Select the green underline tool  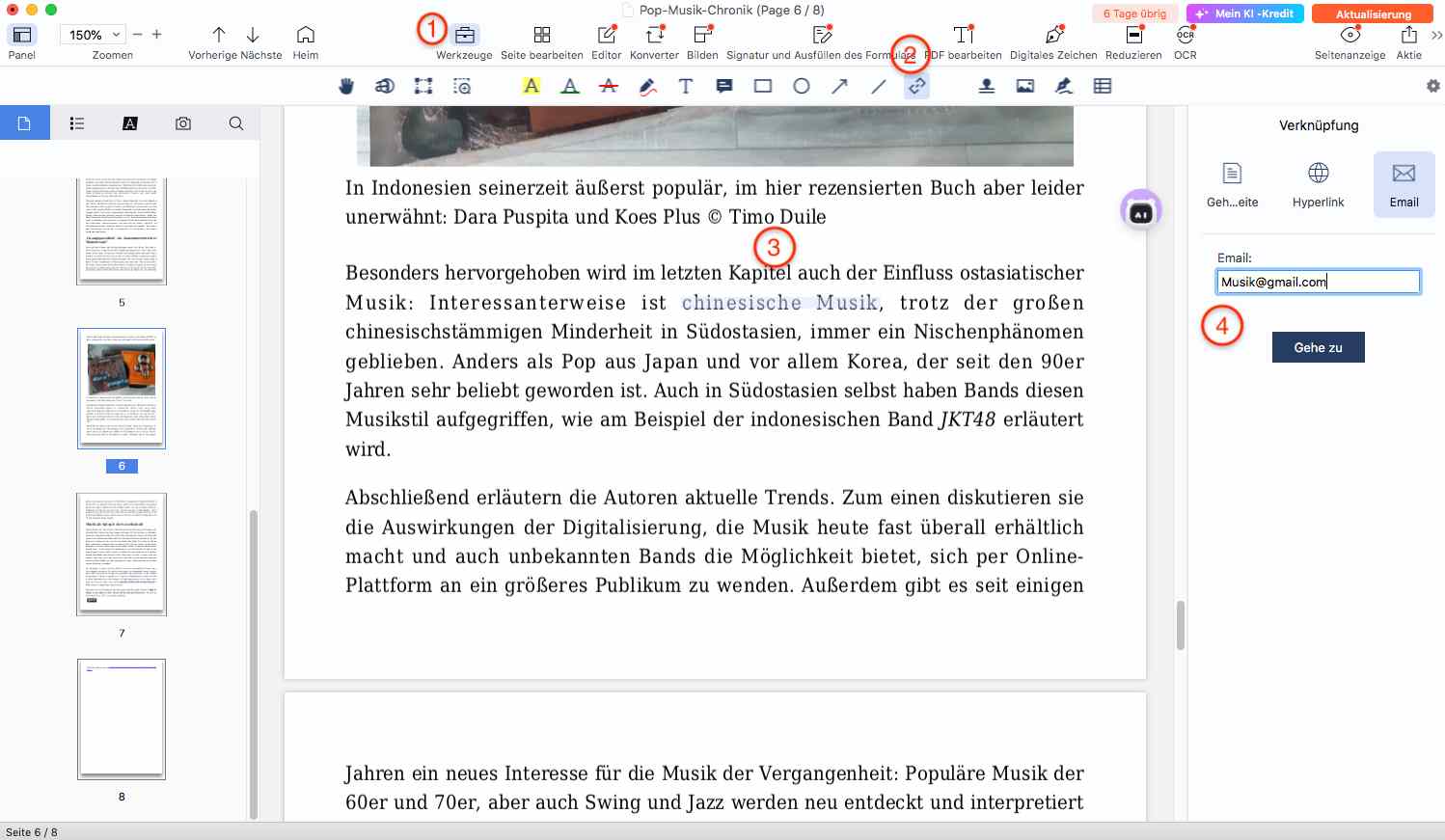click(x=570, y=86)
